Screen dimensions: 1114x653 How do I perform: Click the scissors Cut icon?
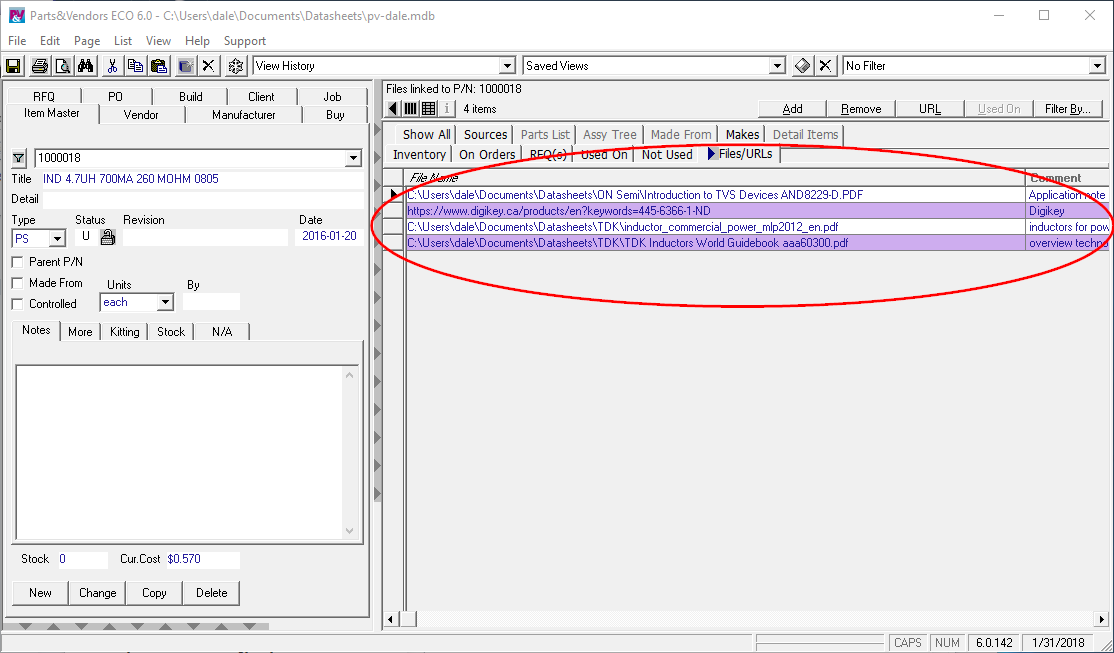pyautogui.click(x=112, y=66)
